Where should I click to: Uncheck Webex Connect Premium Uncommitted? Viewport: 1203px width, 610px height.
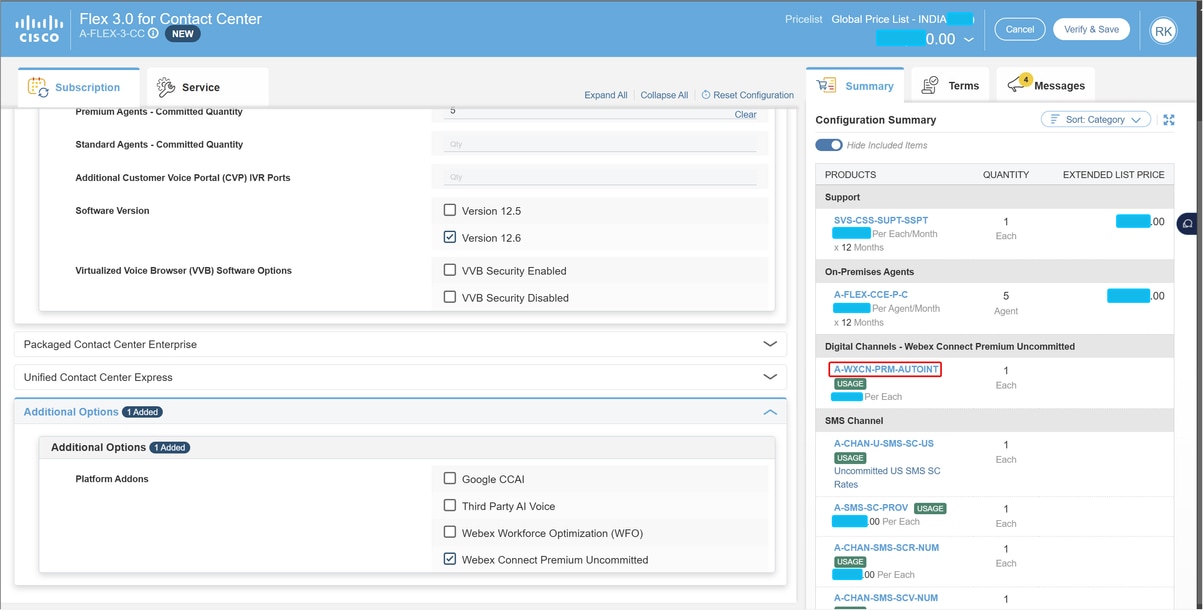tap(450, 560)
